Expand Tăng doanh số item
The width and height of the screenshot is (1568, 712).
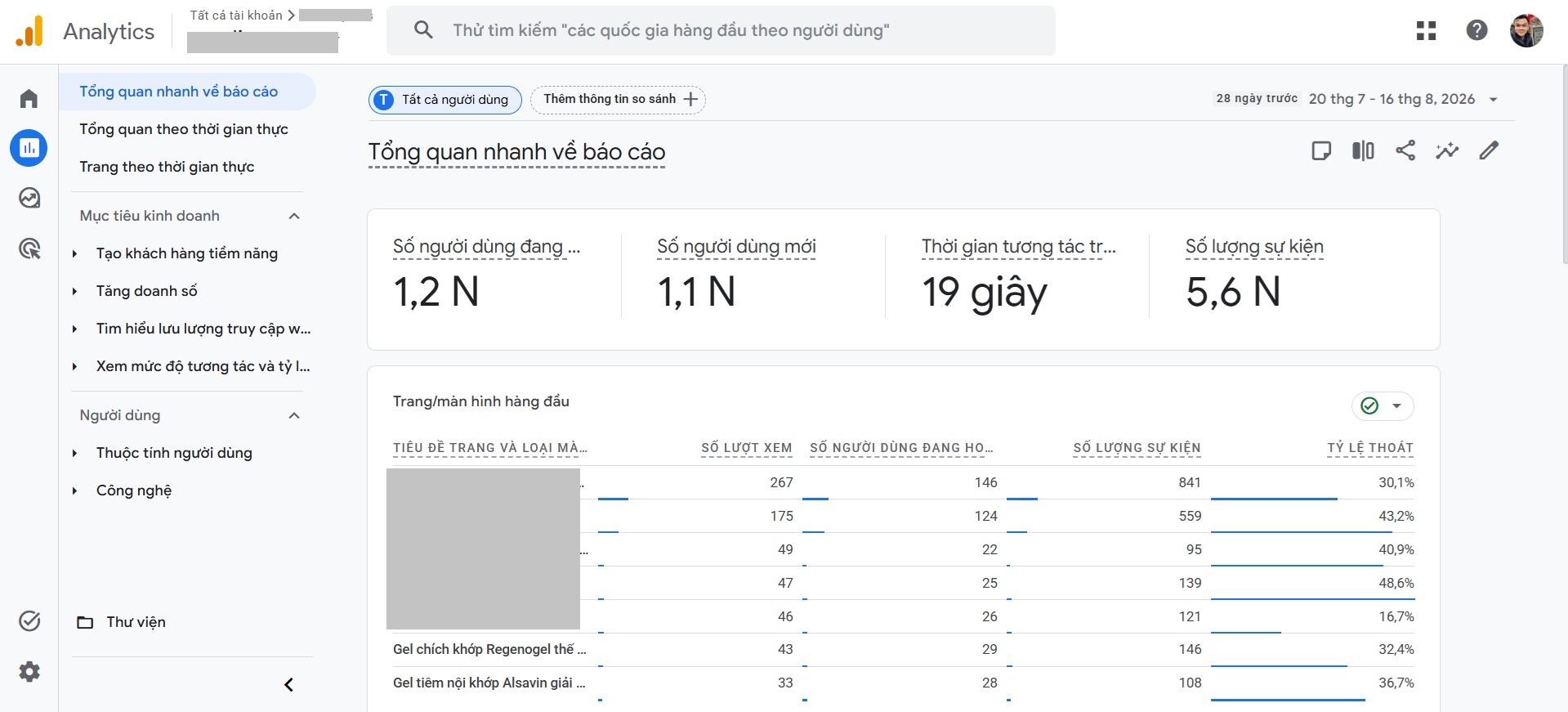point(74,291)
